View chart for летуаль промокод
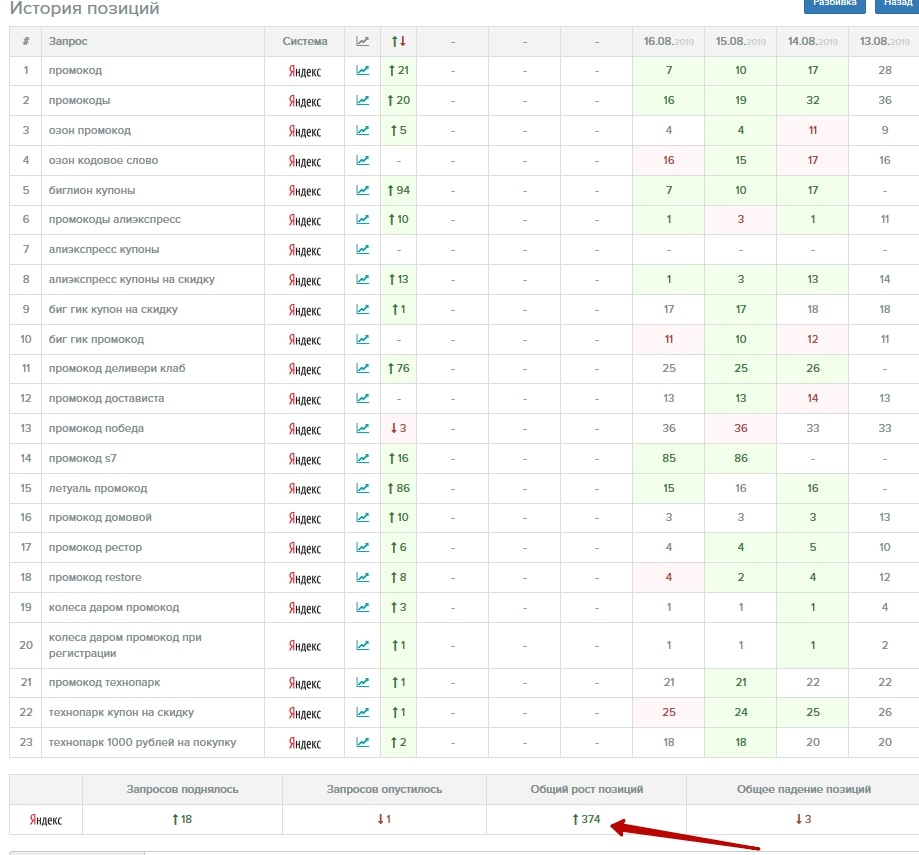 363,488
